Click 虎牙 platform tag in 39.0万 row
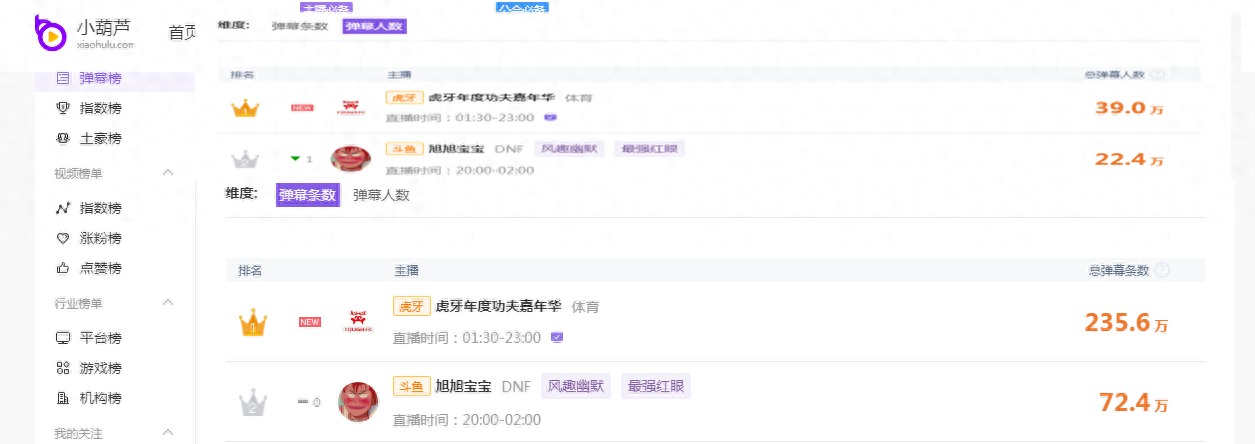The image size is (1255, 444). click(404, 97)
